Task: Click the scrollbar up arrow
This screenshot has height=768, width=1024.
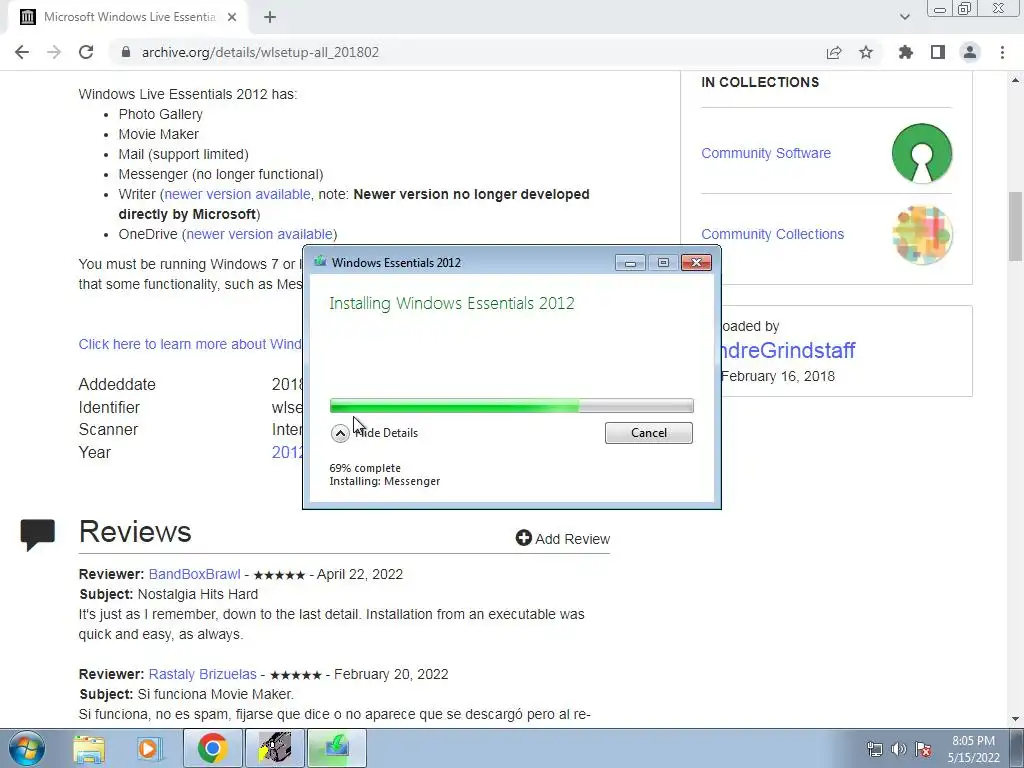Action: (1016, 80)
